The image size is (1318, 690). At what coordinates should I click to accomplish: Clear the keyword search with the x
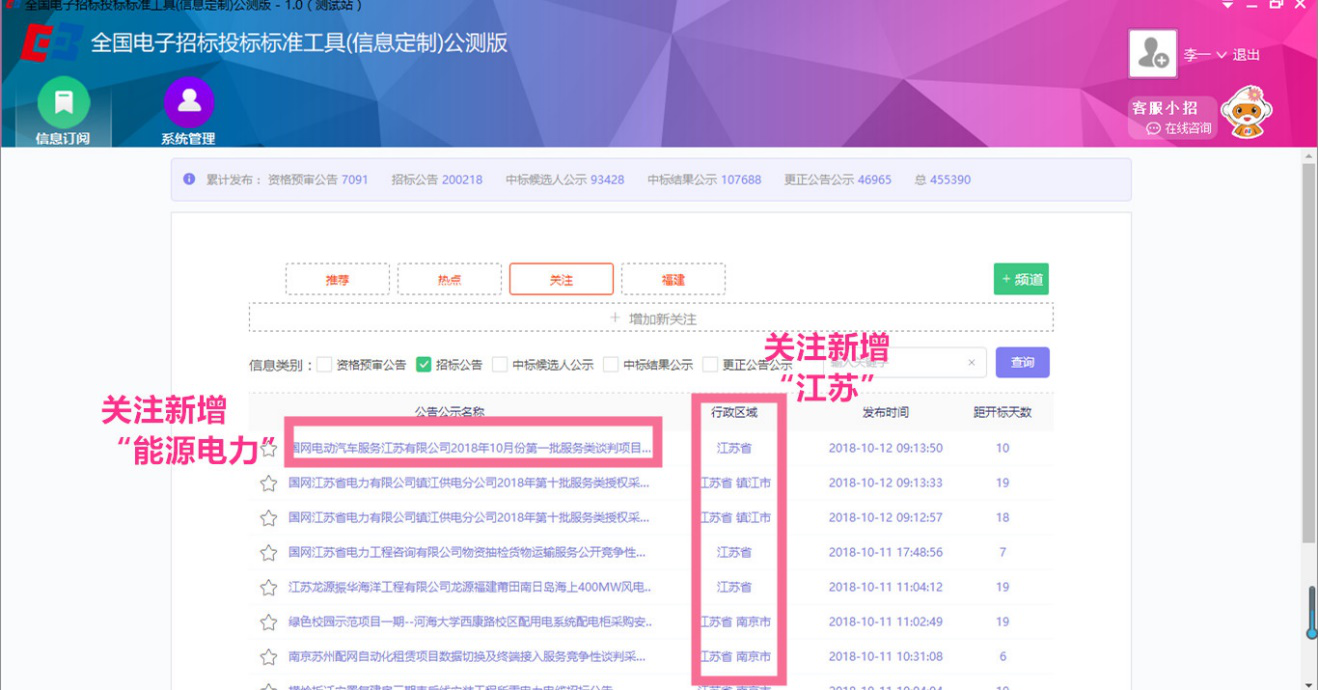(x=971, y=363)
